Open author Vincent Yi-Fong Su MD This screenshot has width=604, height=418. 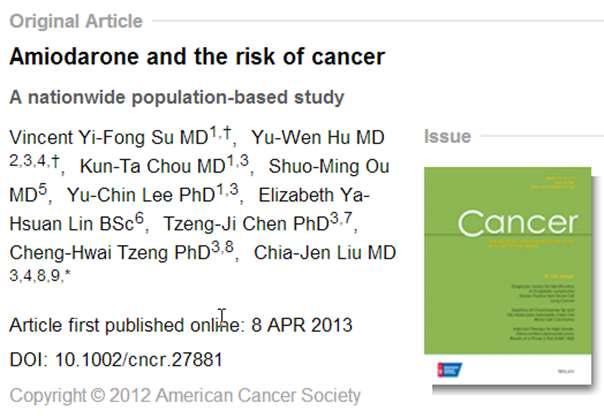pos(109,138)
